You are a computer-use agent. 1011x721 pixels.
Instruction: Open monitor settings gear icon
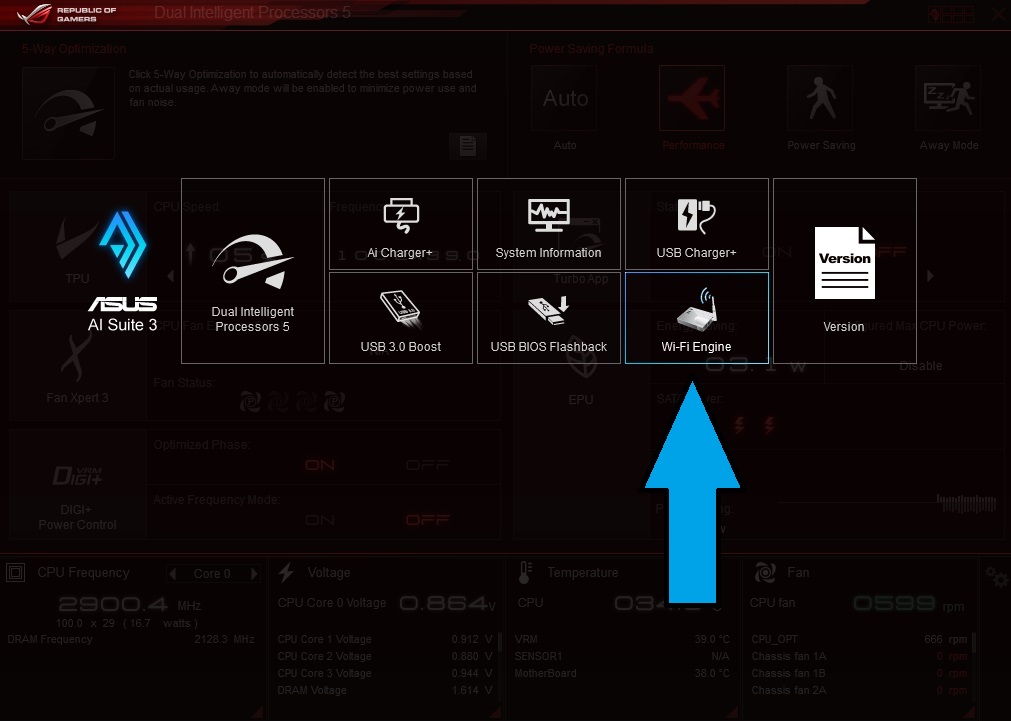[997, 576]
